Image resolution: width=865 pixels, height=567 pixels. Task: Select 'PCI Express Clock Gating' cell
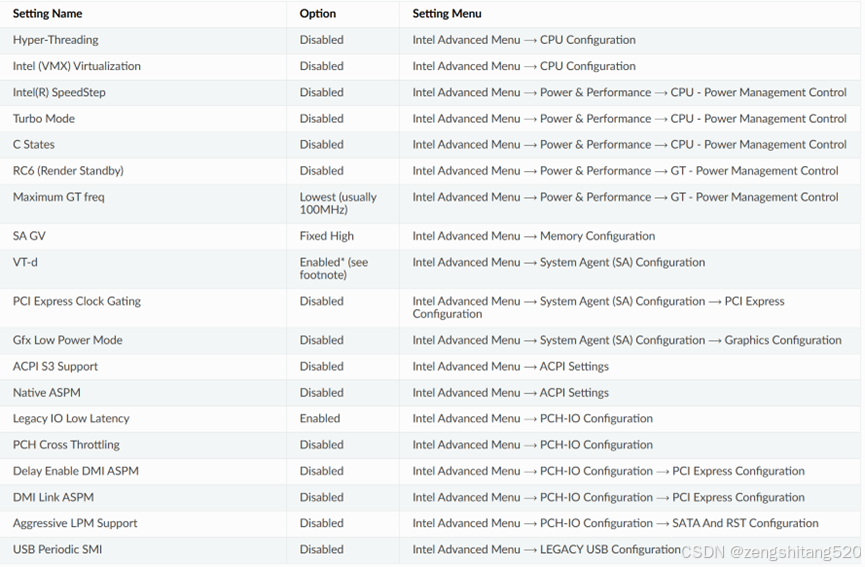click(x=77, y=302)
